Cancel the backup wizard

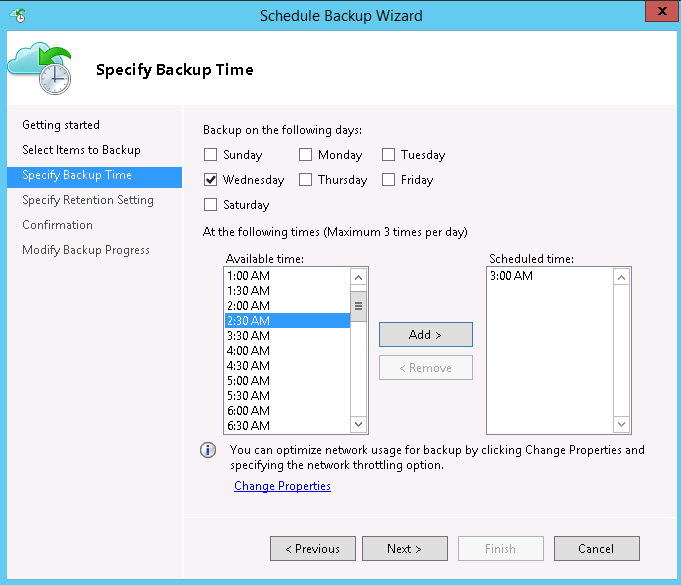pos(597,549)
